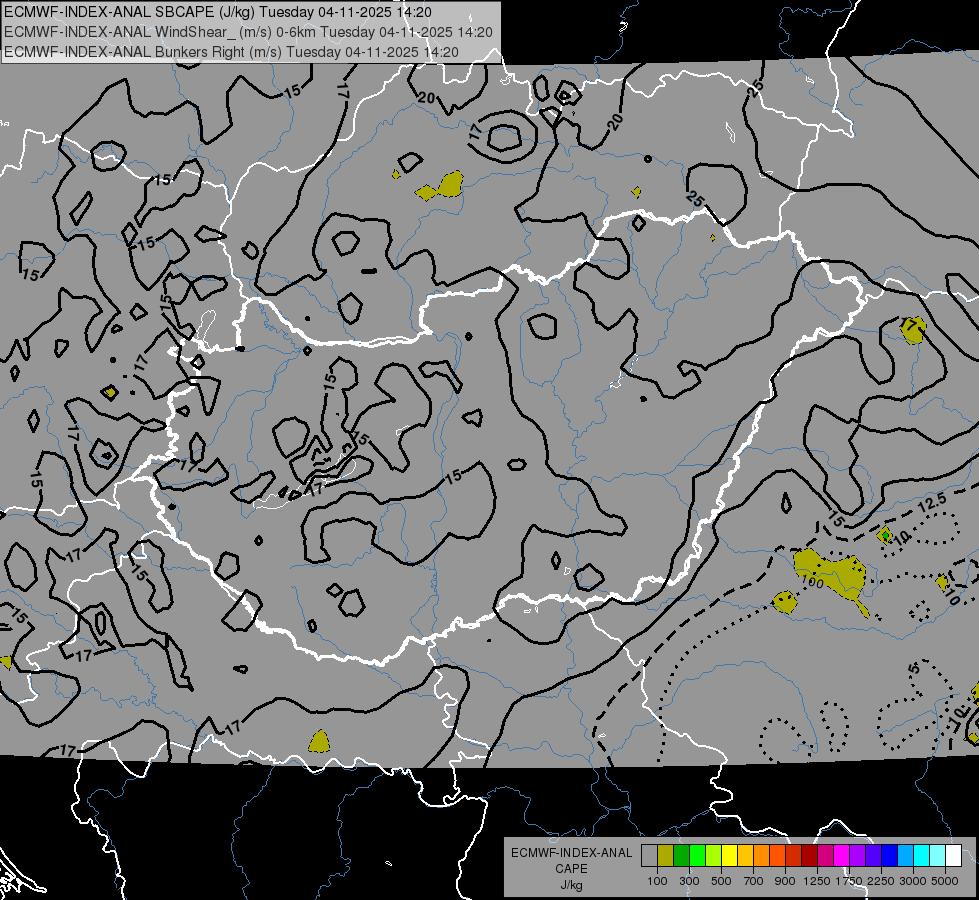
Task: Select the pale cyan legend swatch
Action: coord(938,856)
